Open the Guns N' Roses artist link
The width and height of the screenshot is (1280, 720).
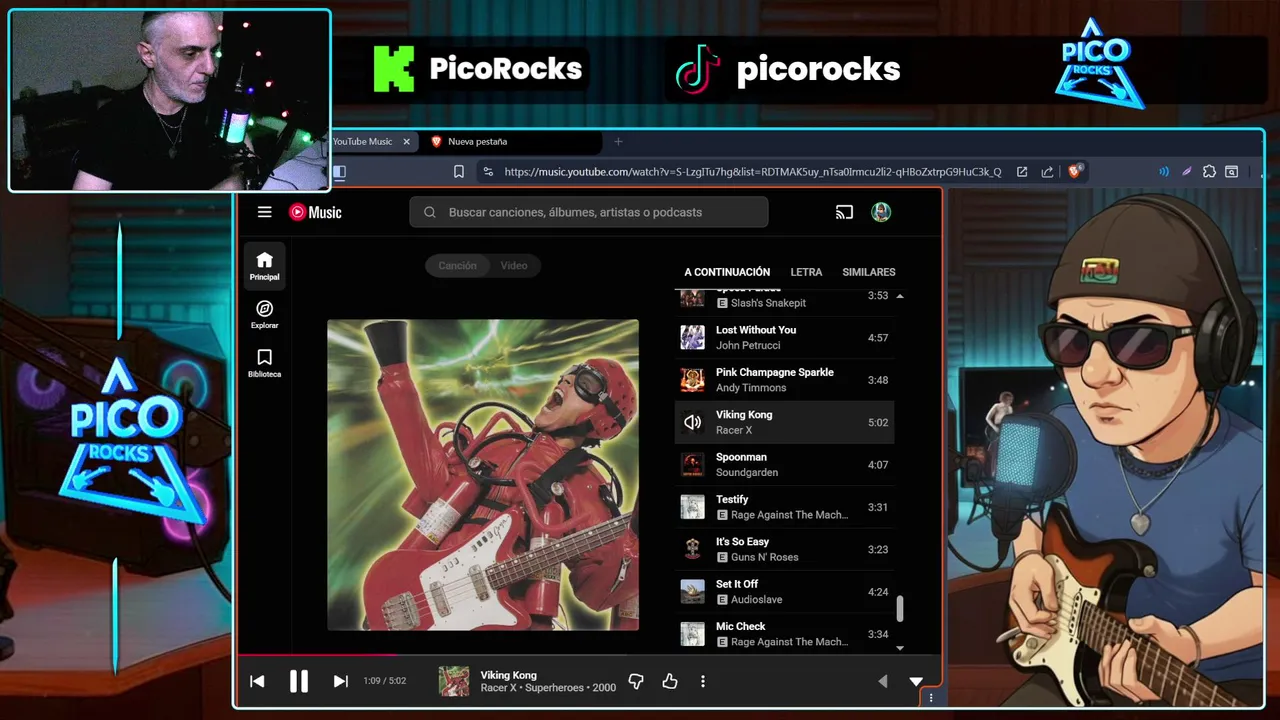pyautogui.click(x=765, y=557)
